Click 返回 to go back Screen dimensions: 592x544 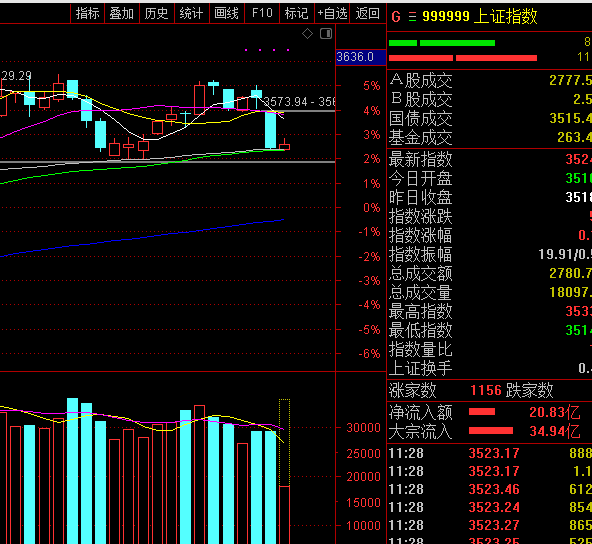(x=368, y=14)
